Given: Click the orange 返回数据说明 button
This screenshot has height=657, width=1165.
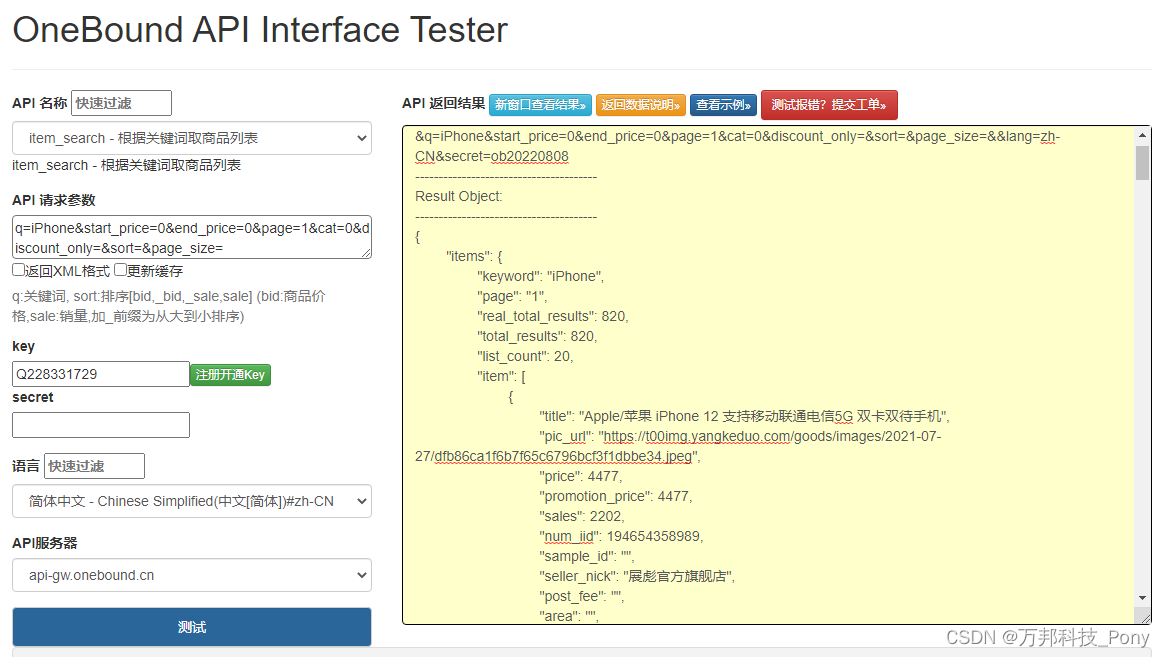Looking at the screenshot, I should pos(640,105).
